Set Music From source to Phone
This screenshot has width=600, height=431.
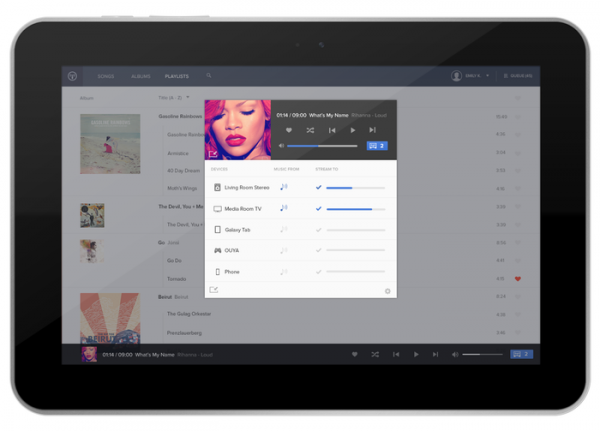284,271
